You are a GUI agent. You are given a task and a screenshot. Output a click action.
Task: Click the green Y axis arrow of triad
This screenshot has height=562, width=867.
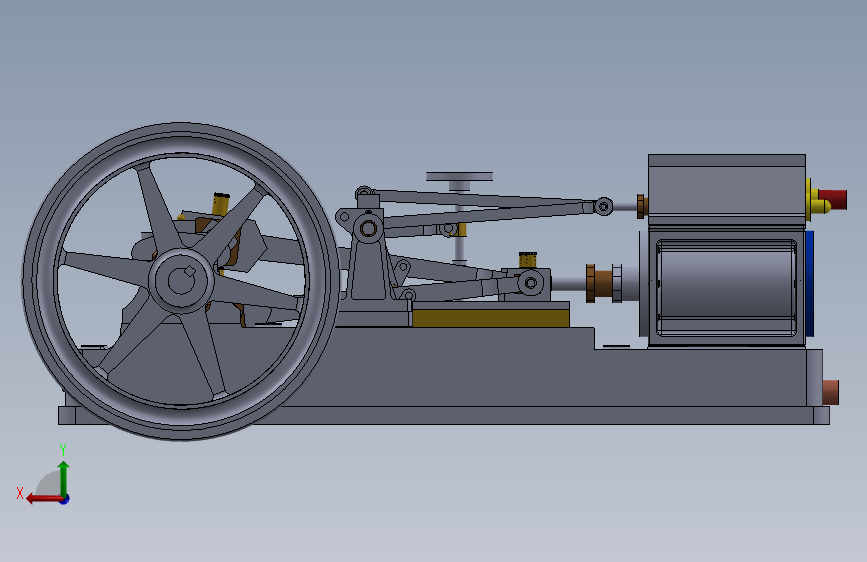pos(64,478)
